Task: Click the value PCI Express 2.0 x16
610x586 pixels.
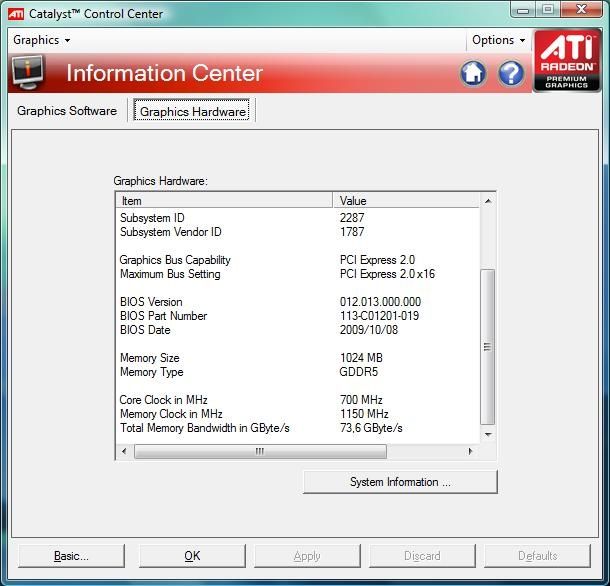Action: (387, 274)
